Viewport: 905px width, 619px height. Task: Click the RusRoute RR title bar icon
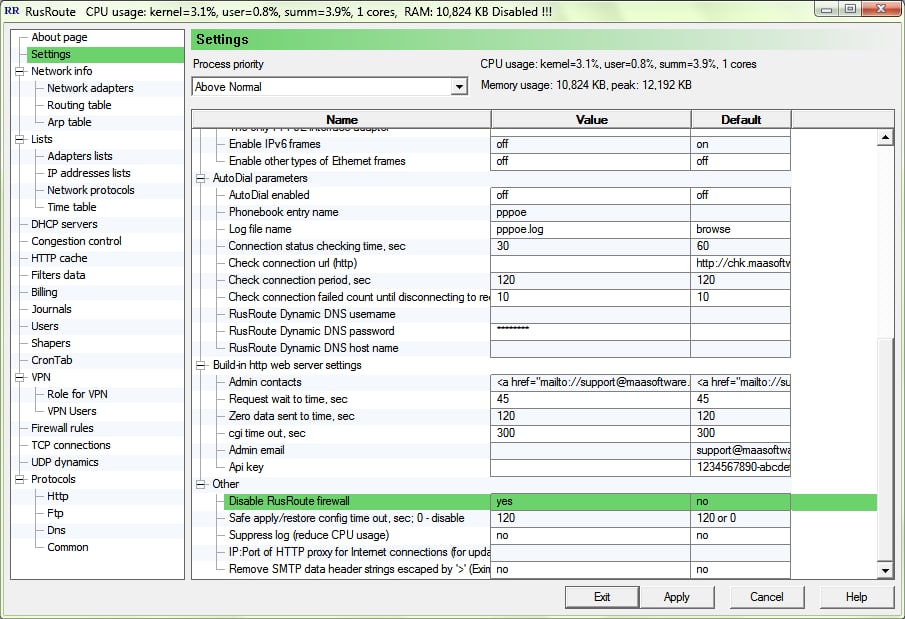[12, 10]
